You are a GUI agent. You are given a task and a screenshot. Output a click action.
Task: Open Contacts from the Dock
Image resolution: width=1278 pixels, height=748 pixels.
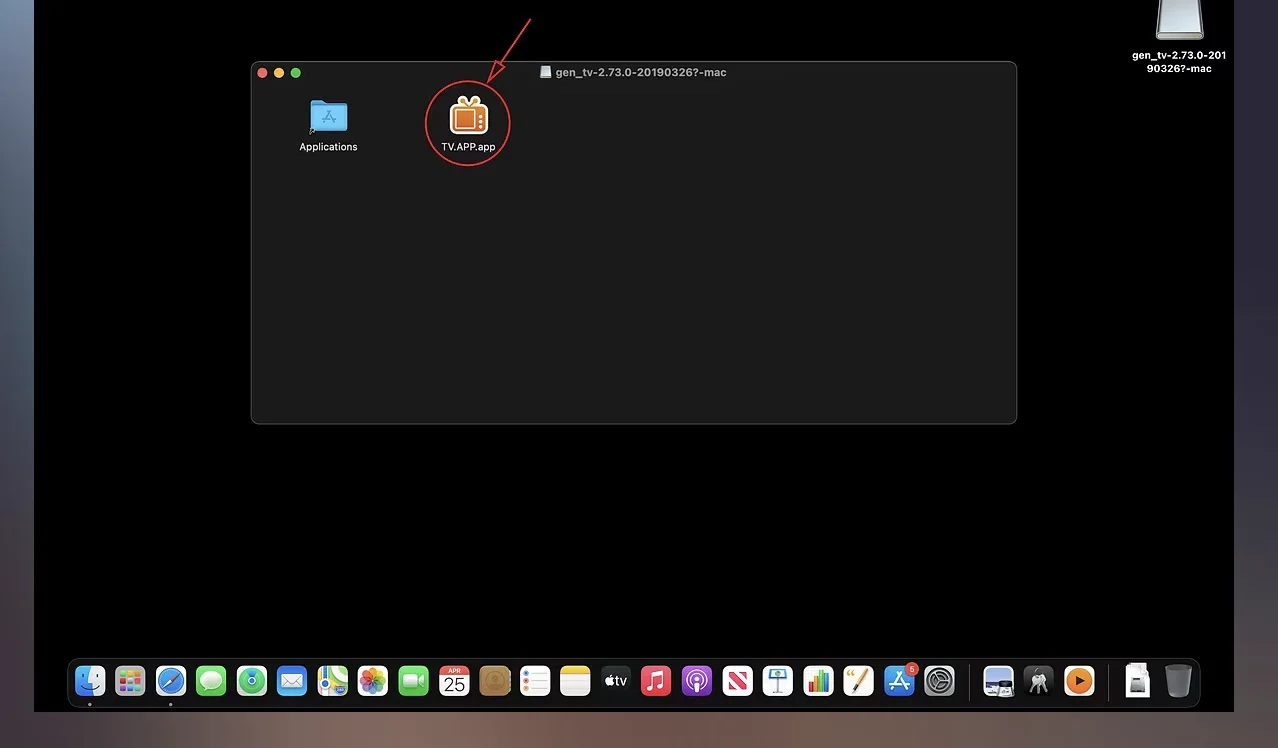click(x=495, y=681)
